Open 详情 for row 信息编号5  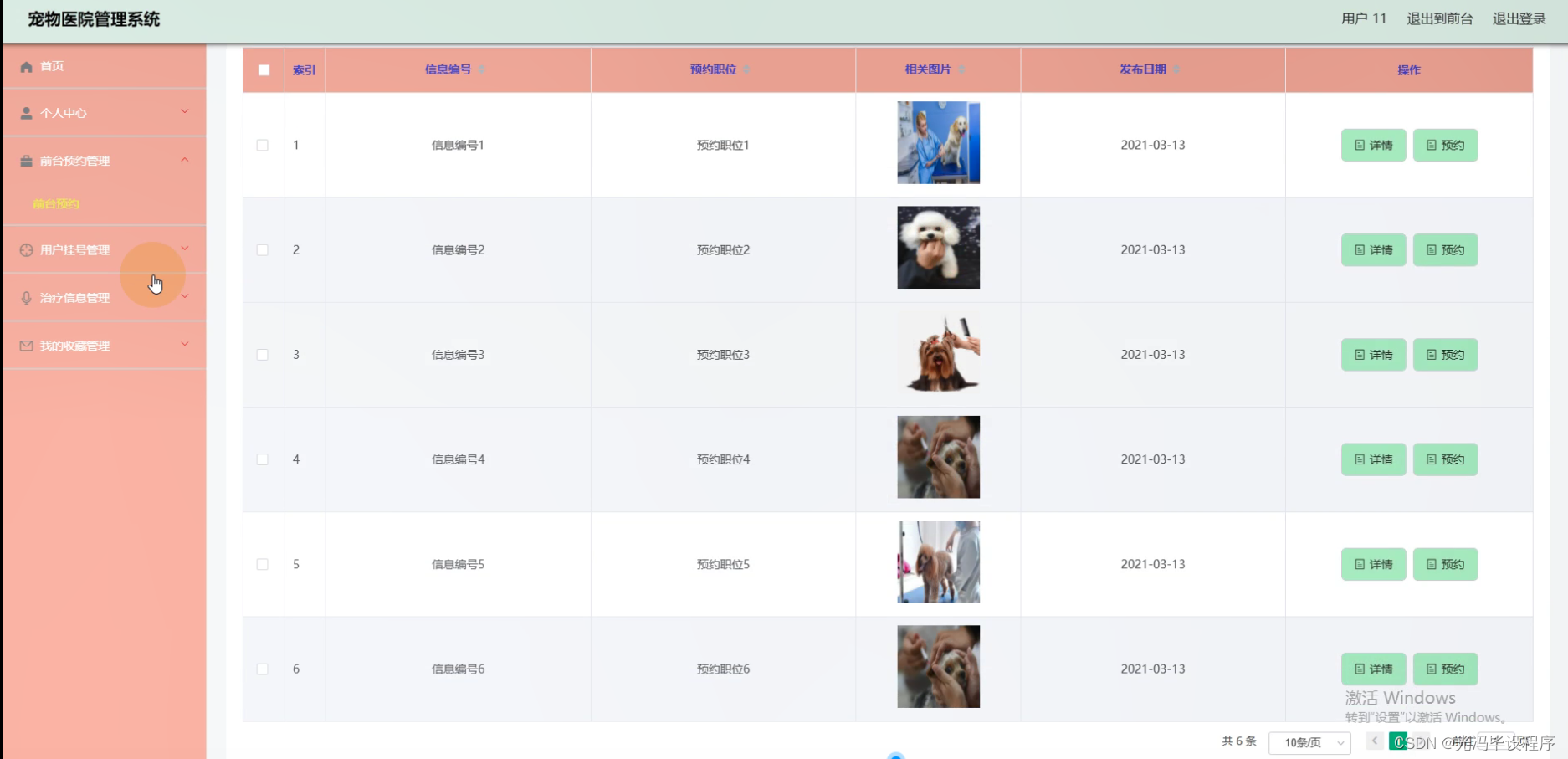1374,564
